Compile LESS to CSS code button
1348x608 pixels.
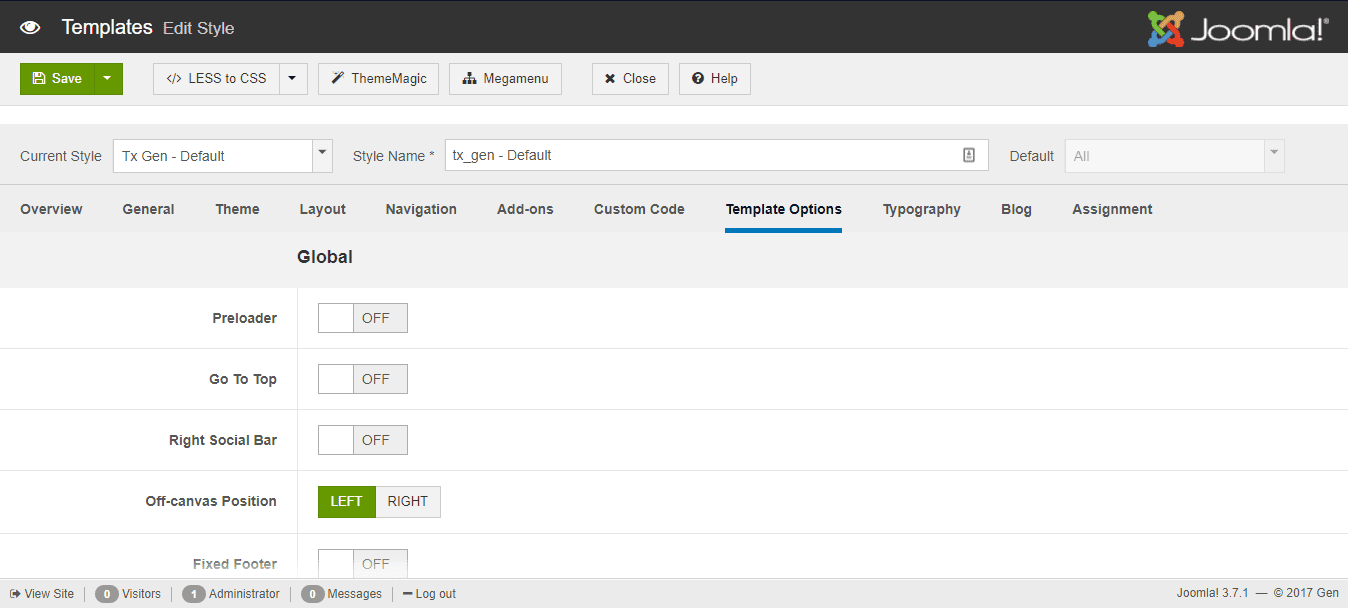click(216, 79)
